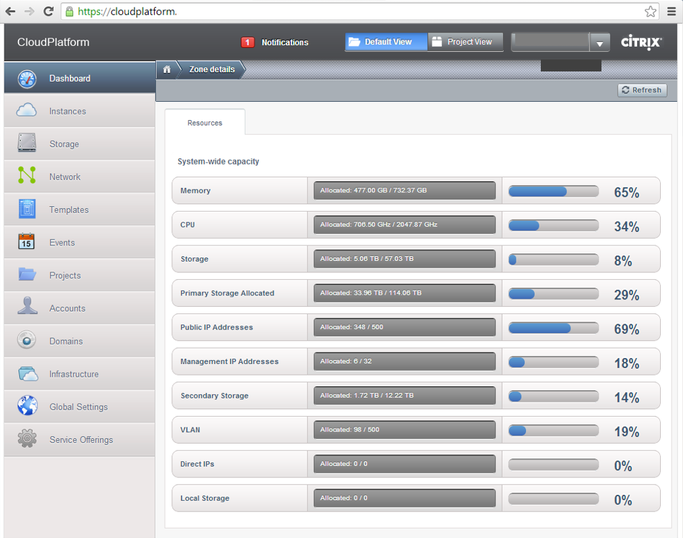Click the user account selection field

pos(550,42)
